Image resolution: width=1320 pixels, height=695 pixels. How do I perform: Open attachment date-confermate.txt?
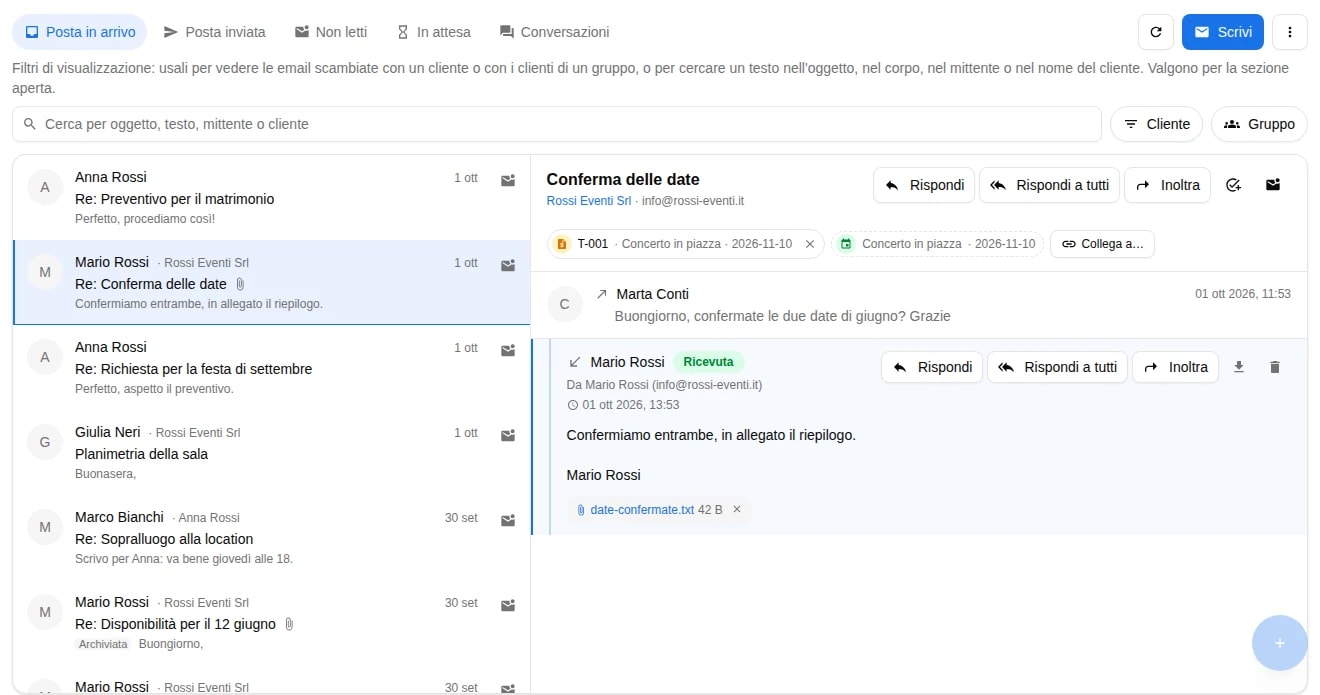pyautogui.click(x=642, y=510)
